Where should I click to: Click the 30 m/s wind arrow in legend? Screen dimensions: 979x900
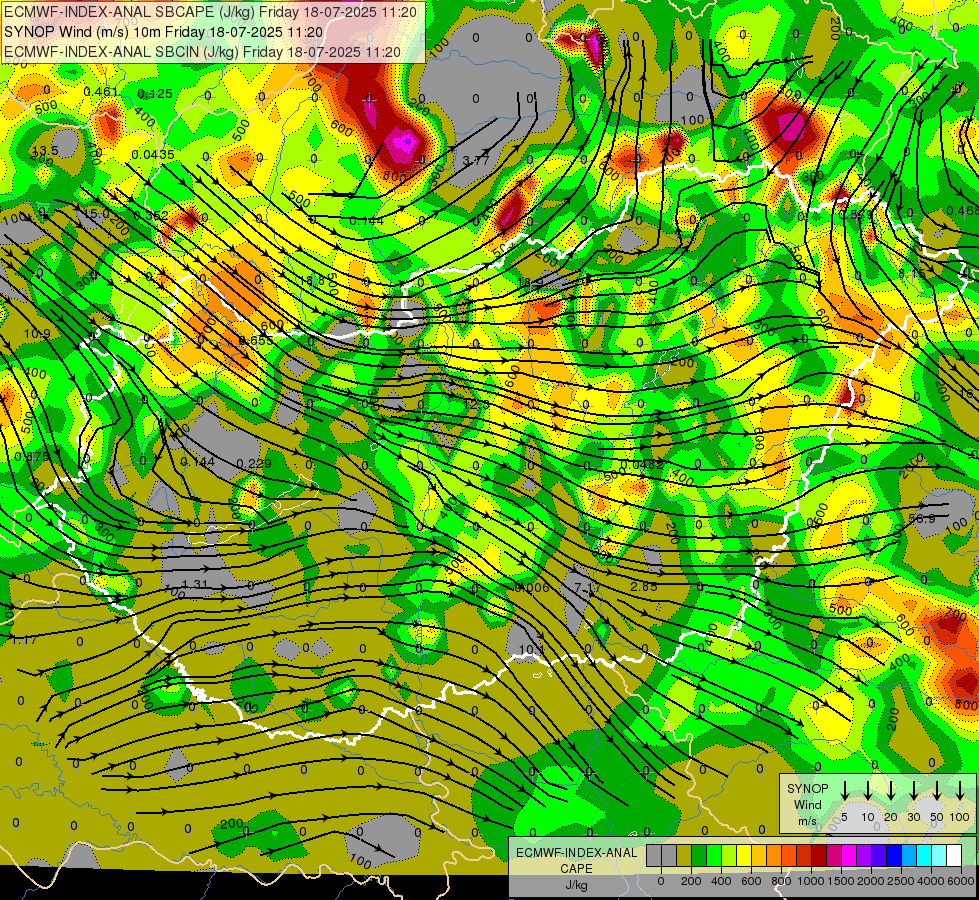pos(914,791)
